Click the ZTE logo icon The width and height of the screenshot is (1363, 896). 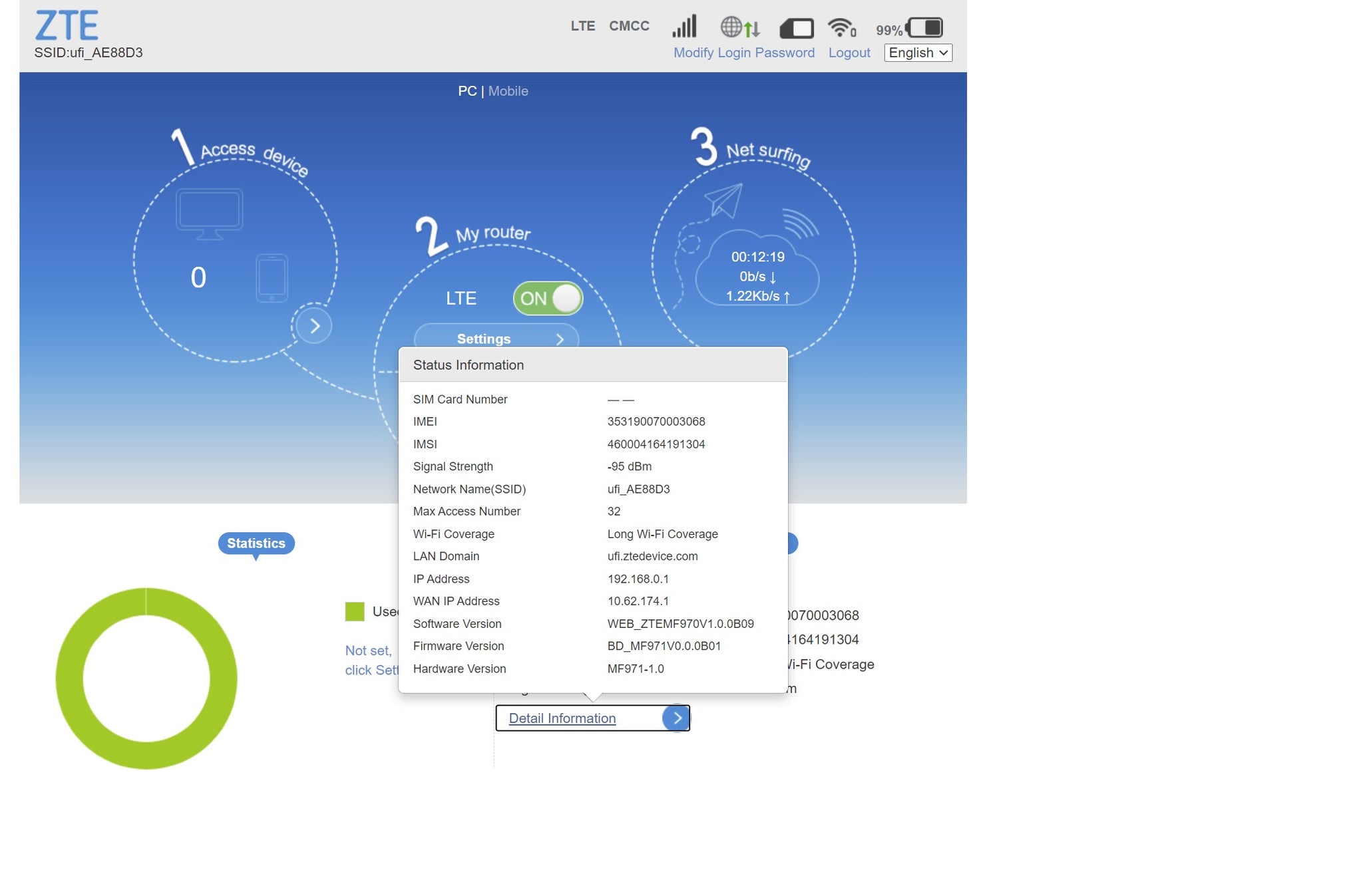pos(65,25)
